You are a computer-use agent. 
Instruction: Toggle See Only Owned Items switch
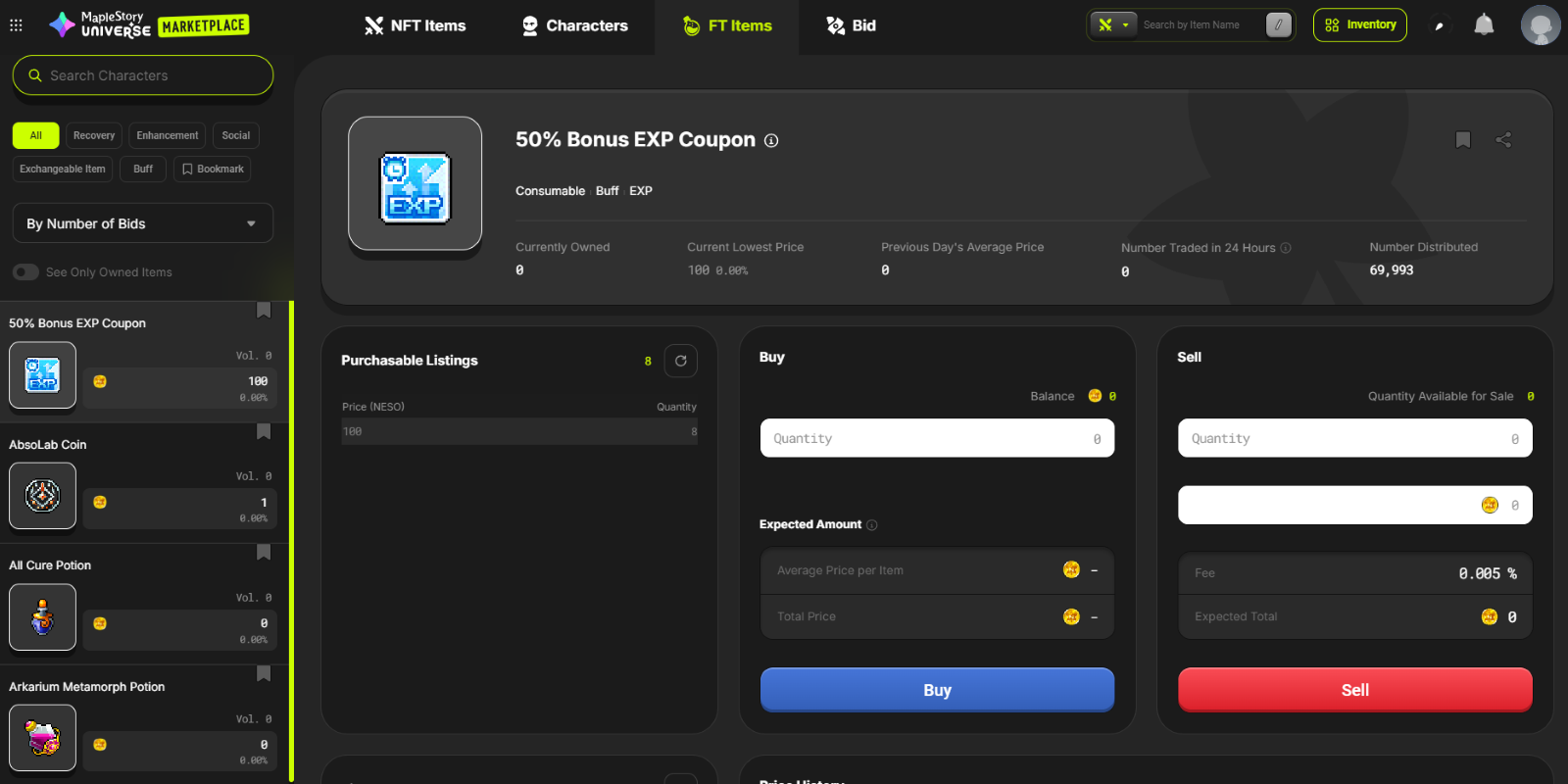tap(26, 272)
